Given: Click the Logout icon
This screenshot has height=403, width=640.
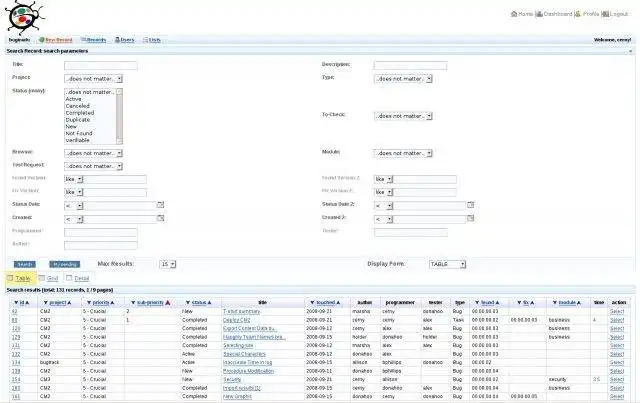Looking at the screenshot, I should tap(605, 14).
